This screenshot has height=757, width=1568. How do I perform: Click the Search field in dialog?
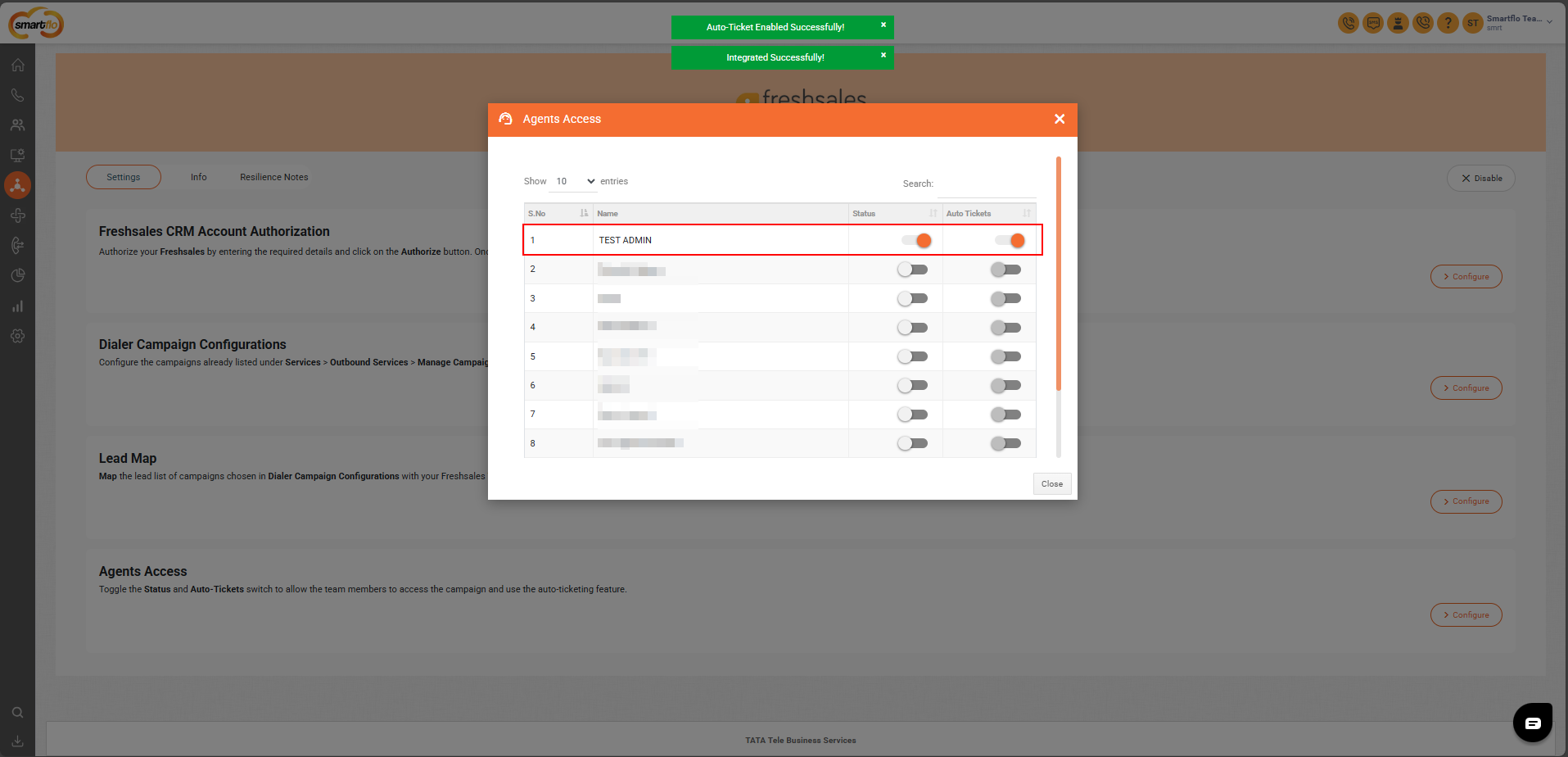(x=987, y=185)
